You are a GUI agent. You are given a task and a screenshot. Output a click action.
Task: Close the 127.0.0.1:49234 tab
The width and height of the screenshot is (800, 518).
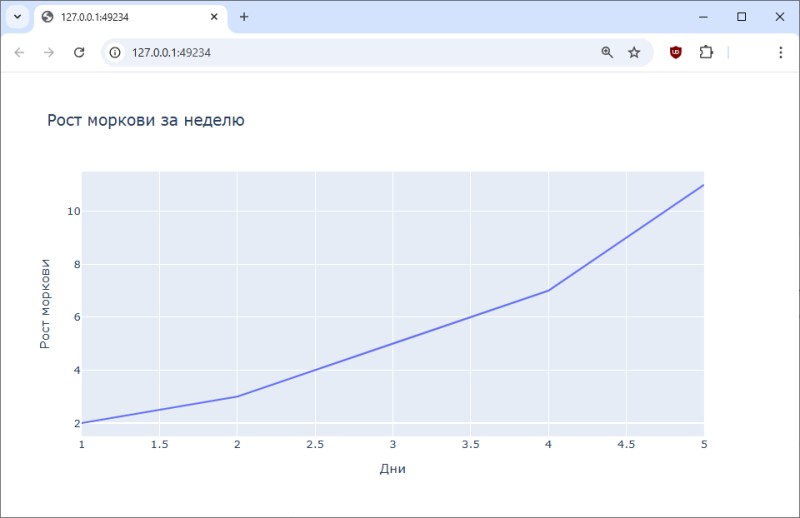(x=213, y=17)
